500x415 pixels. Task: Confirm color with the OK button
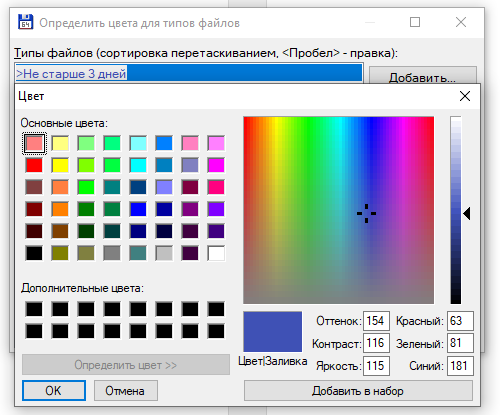coord(54,391)
